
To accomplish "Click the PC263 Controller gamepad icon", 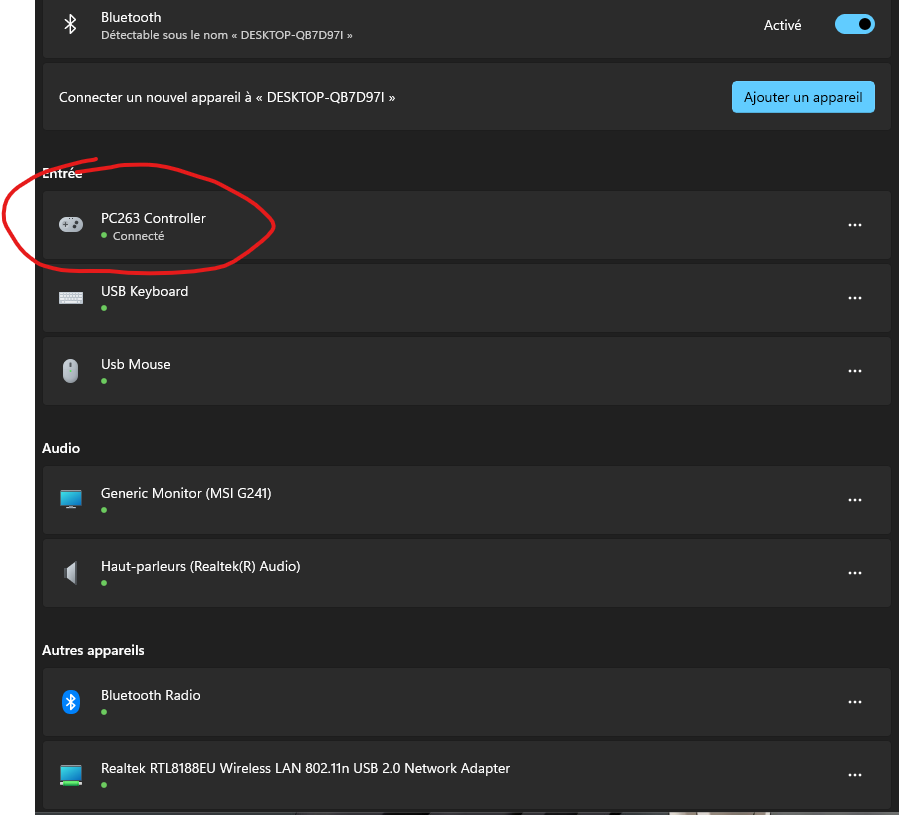I will tap(71, 224).
